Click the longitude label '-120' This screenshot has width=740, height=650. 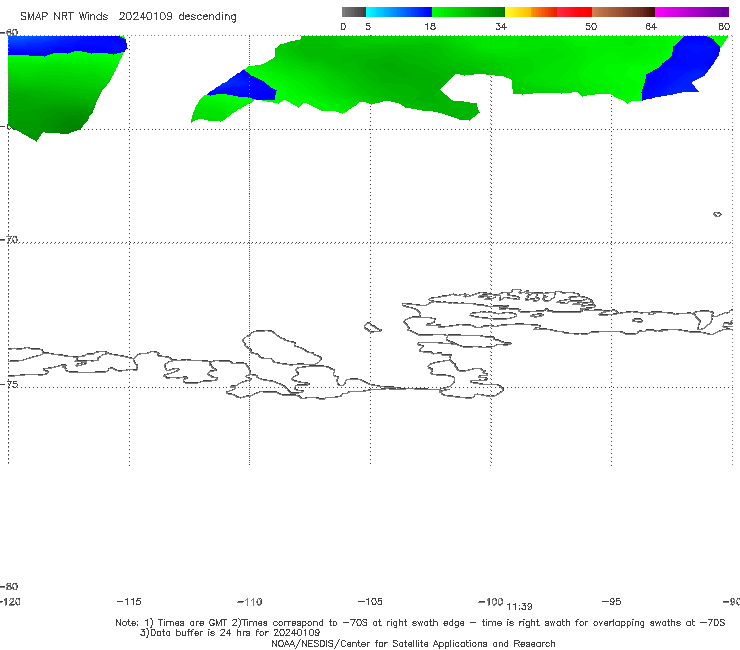10,601
